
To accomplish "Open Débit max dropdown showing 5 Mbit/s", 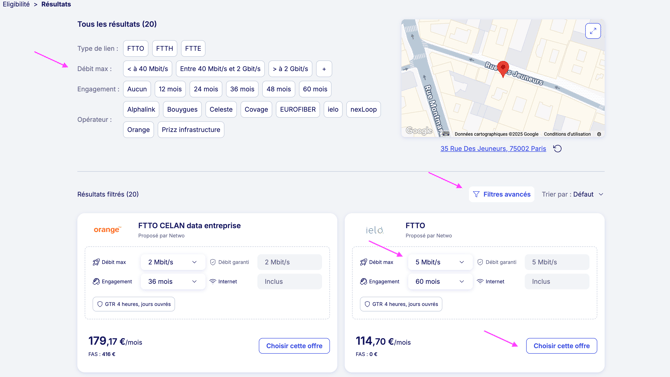I will [440, 262].
